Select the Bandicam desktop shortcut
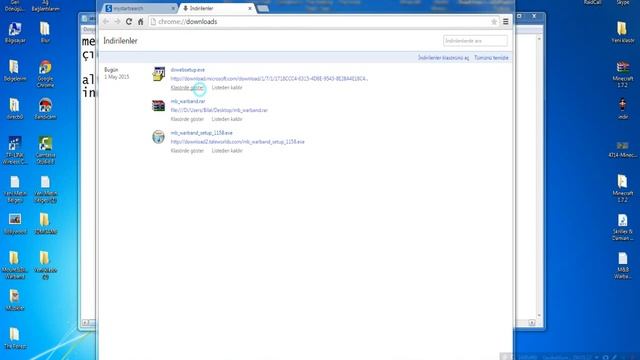 (x=45, y=109)
